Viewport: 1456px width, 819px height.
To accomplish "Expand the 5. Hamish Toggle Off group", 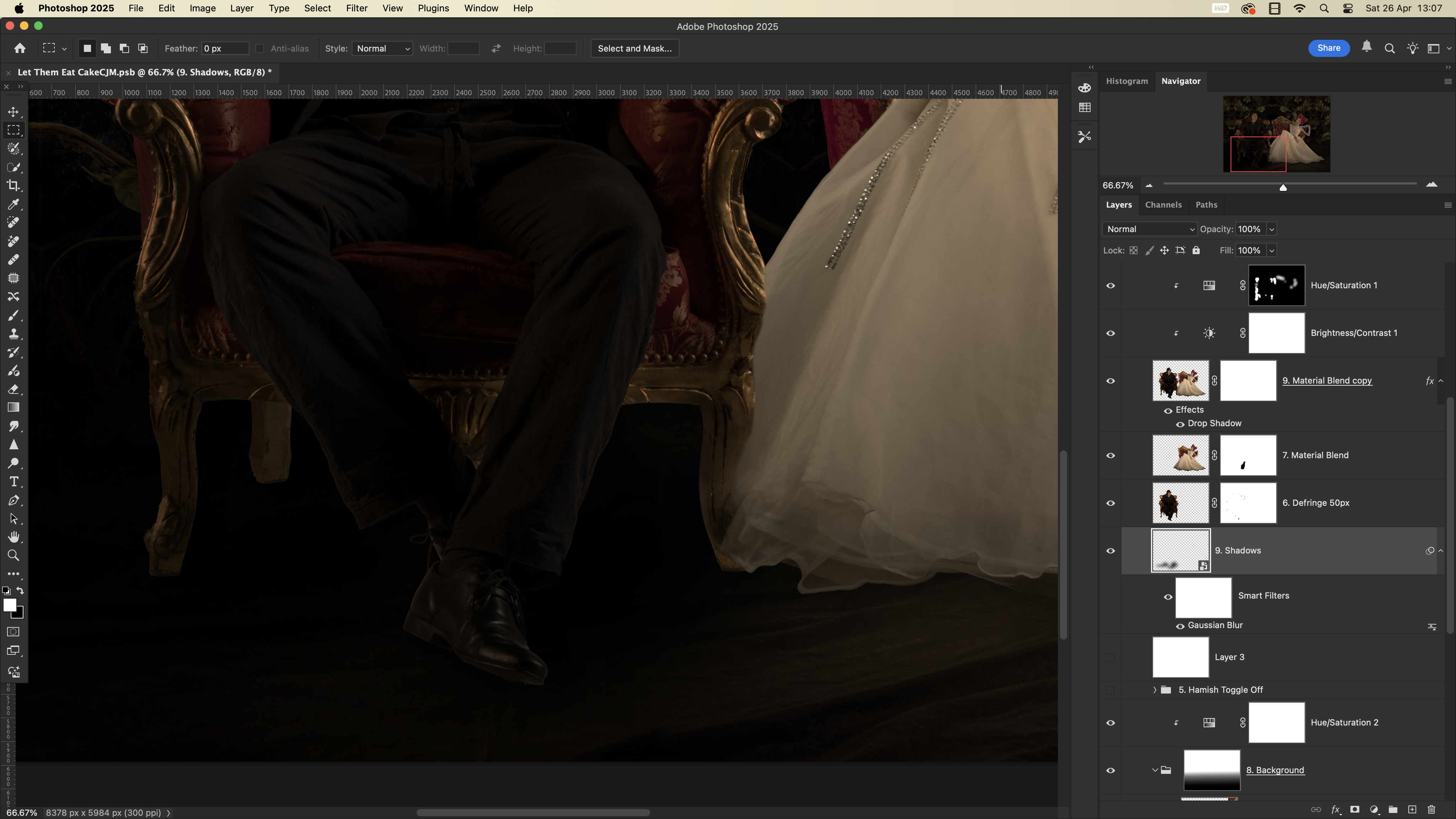I will (1154, 690).
